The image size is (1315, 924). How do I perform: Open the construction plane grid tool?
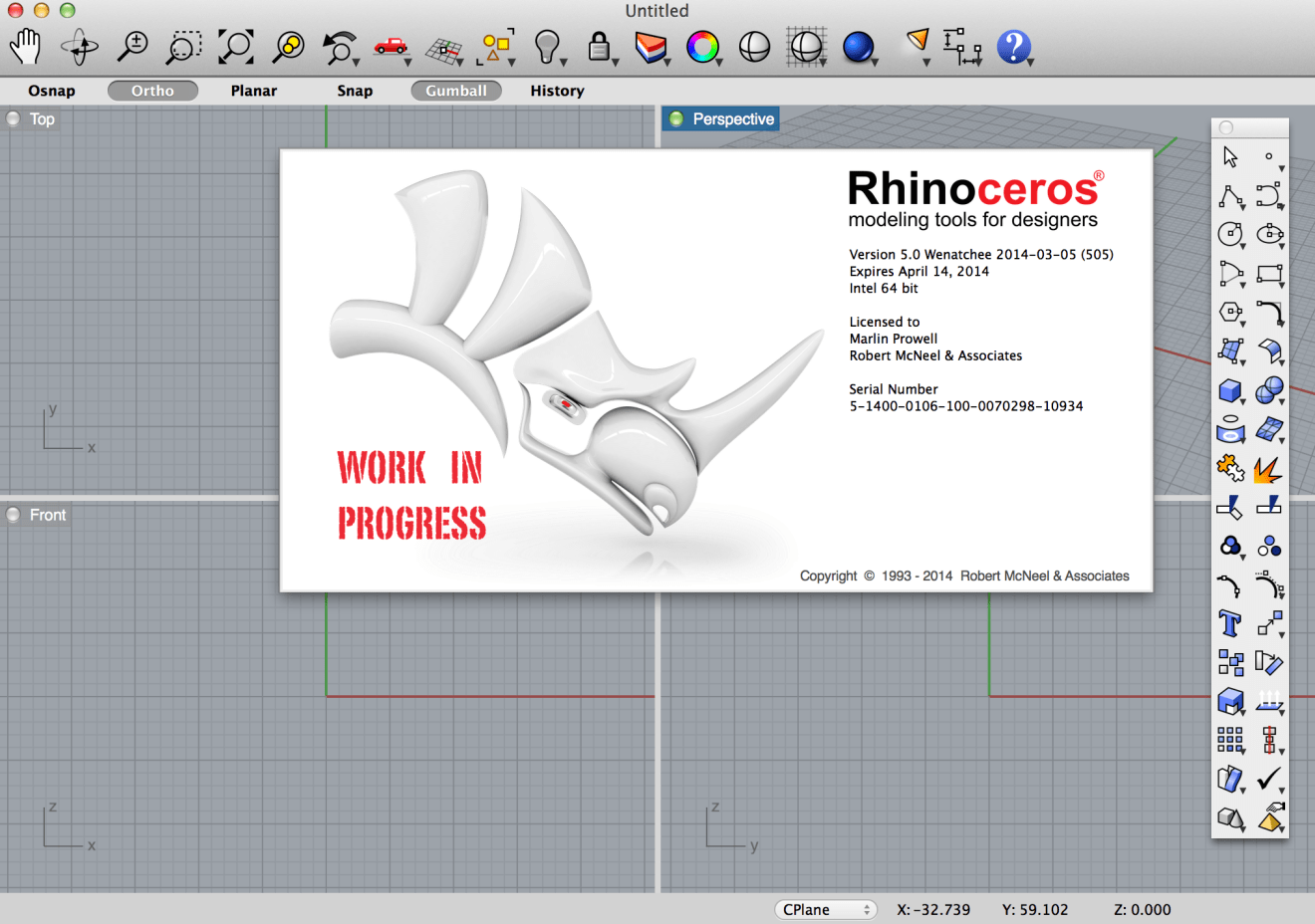[444, 48]
